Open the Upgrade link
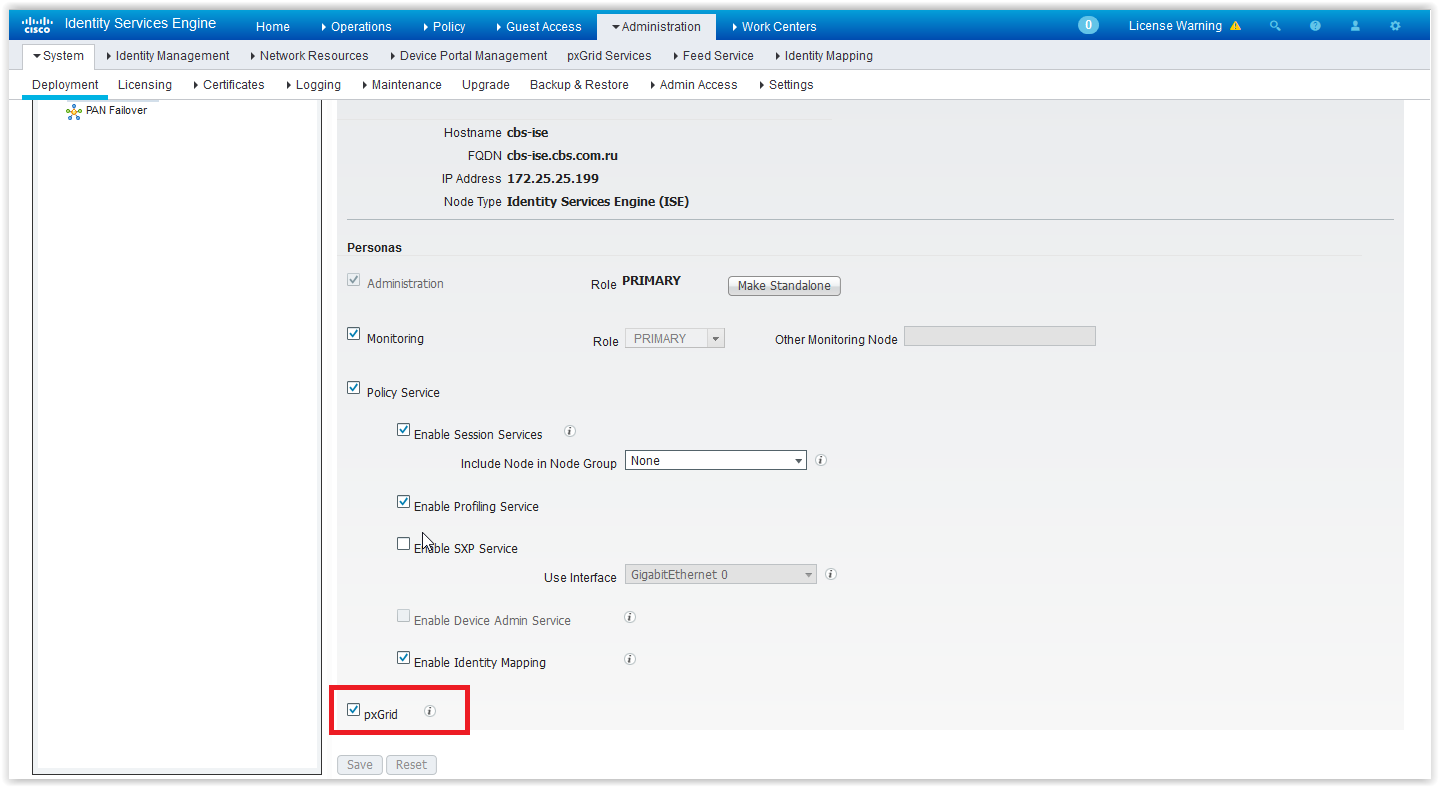 coord(486,85)
